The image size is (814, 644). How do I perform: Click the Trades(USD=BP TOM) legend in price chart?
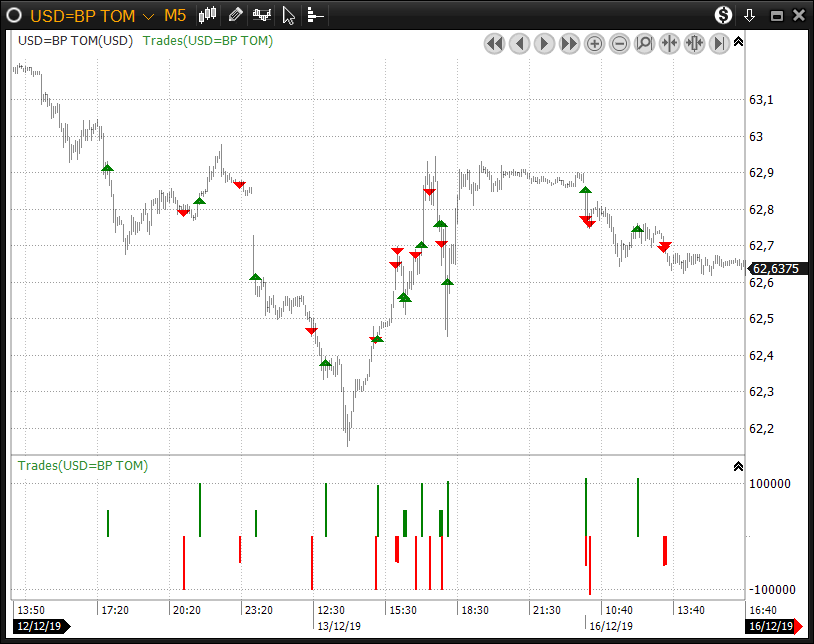208,41
